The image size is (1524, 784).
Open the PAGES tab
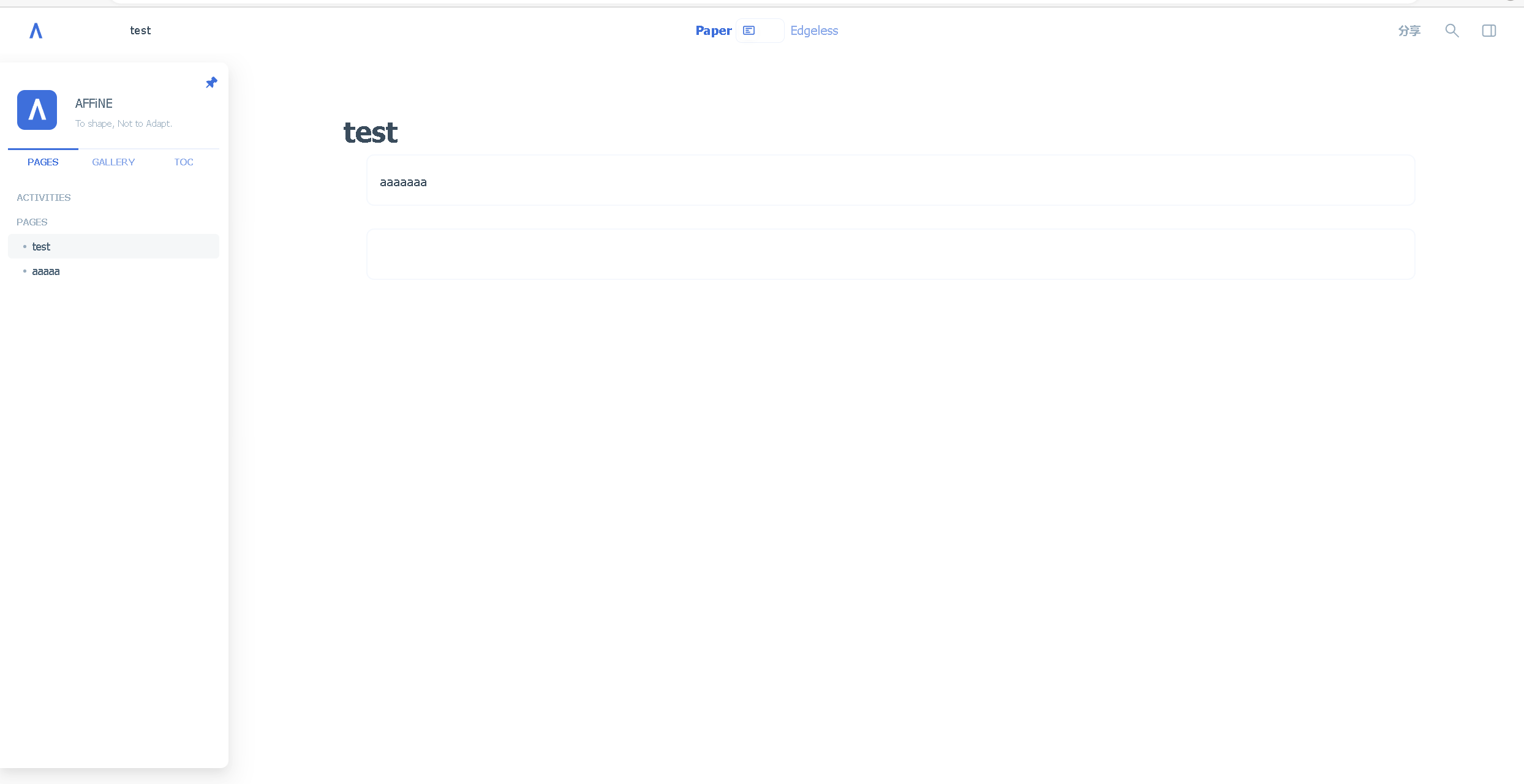[x=43, y=162]
